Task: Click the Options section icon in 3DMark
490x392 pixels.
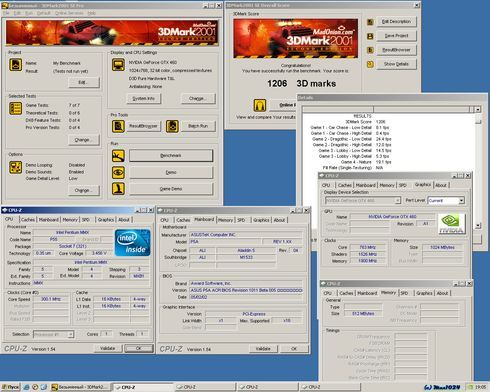Action: (15, 168)
